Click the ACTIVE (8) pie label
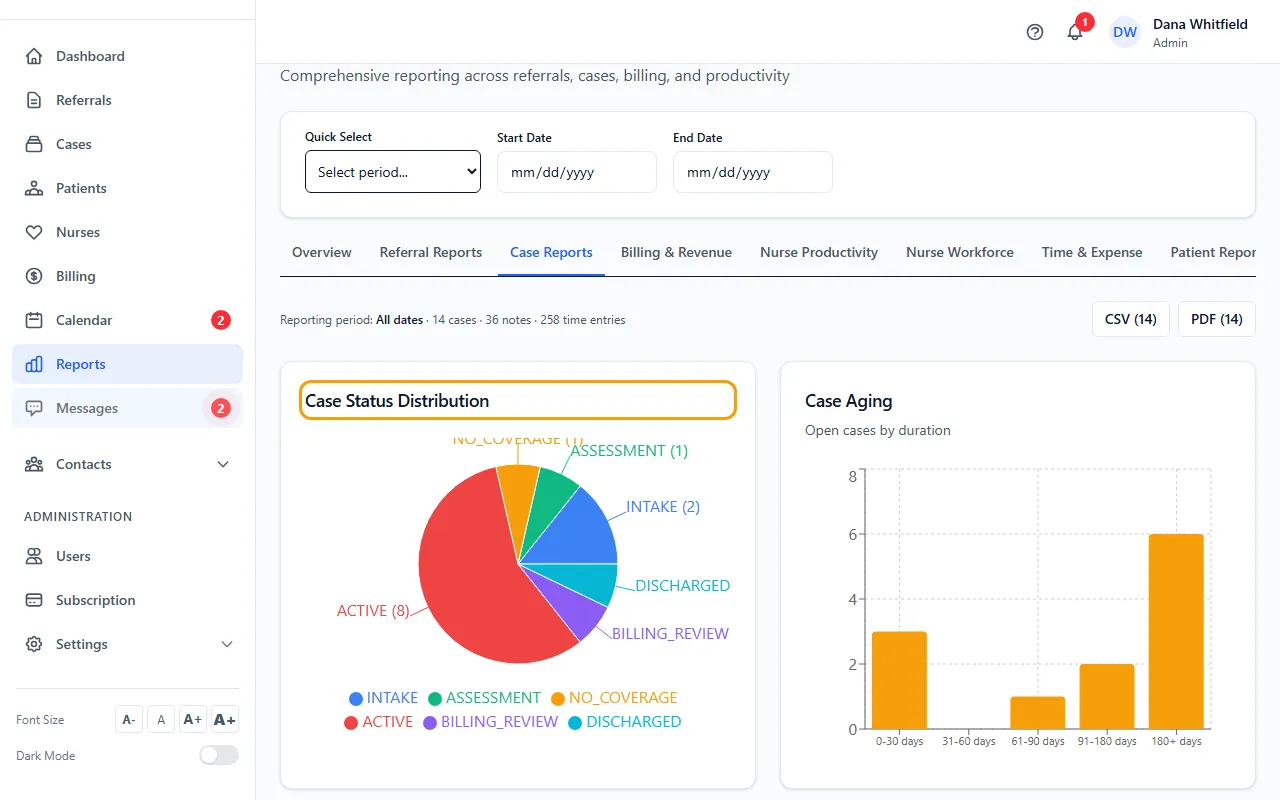This screenshot has width=1280, height=800. tap(373, 610)
